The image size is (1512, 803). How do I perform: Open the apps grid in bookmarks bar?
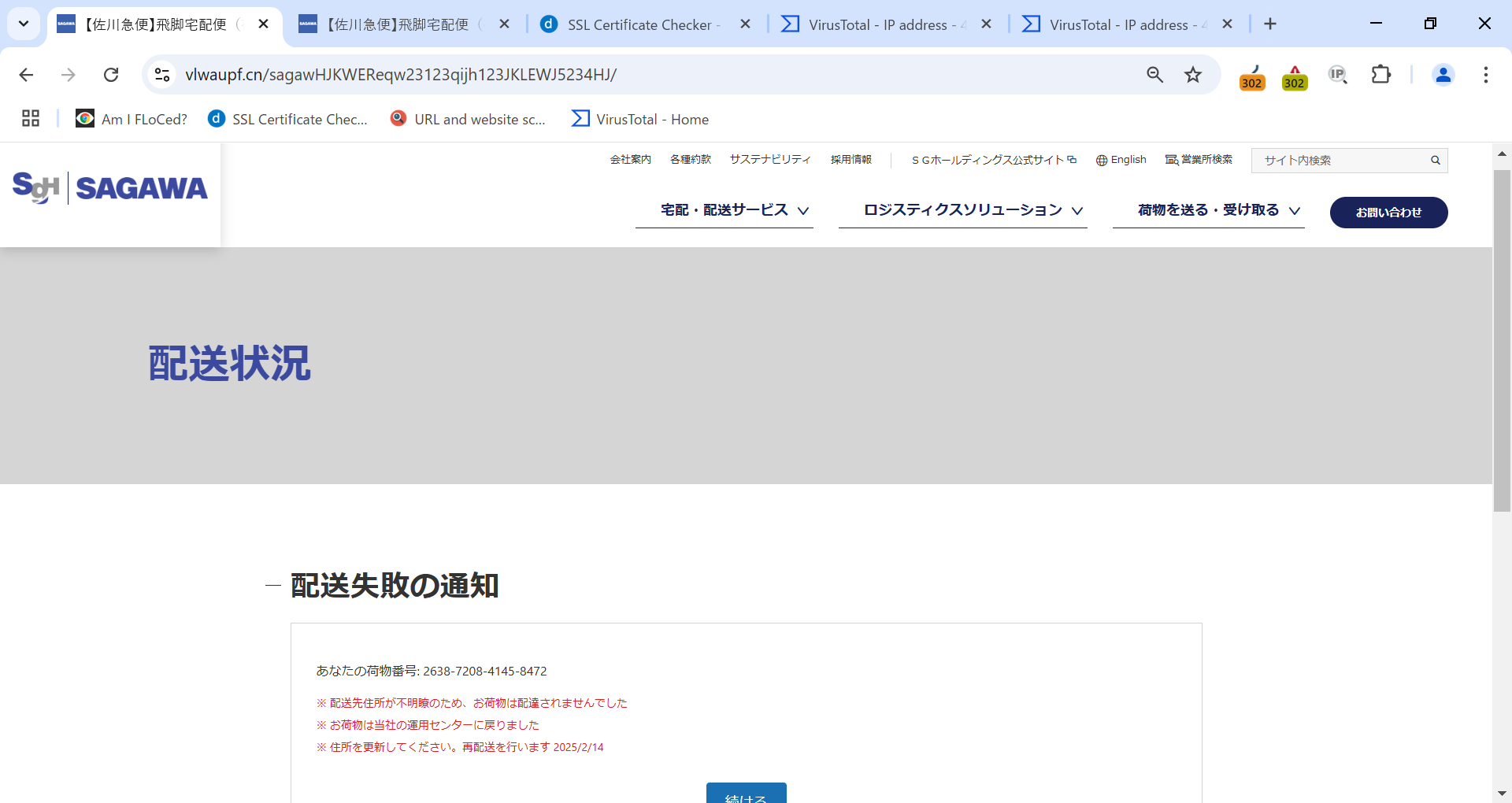click(31, 119)
